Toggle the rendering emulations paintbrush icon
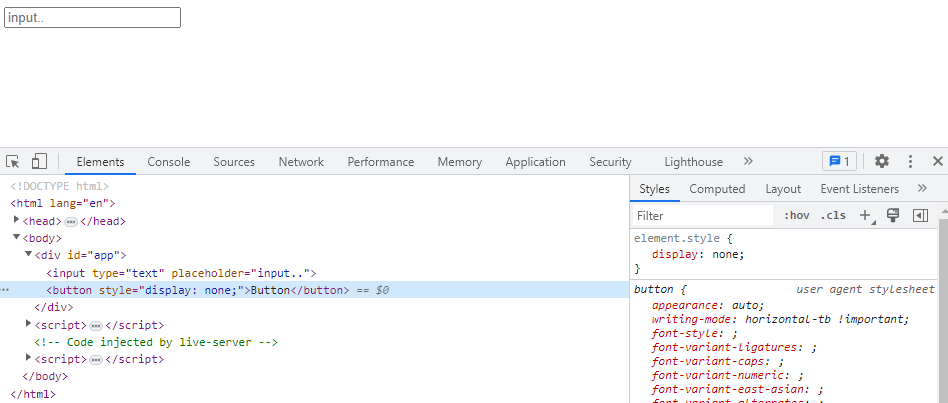This screenshot has width=948, height=403. tap(893, 216)
